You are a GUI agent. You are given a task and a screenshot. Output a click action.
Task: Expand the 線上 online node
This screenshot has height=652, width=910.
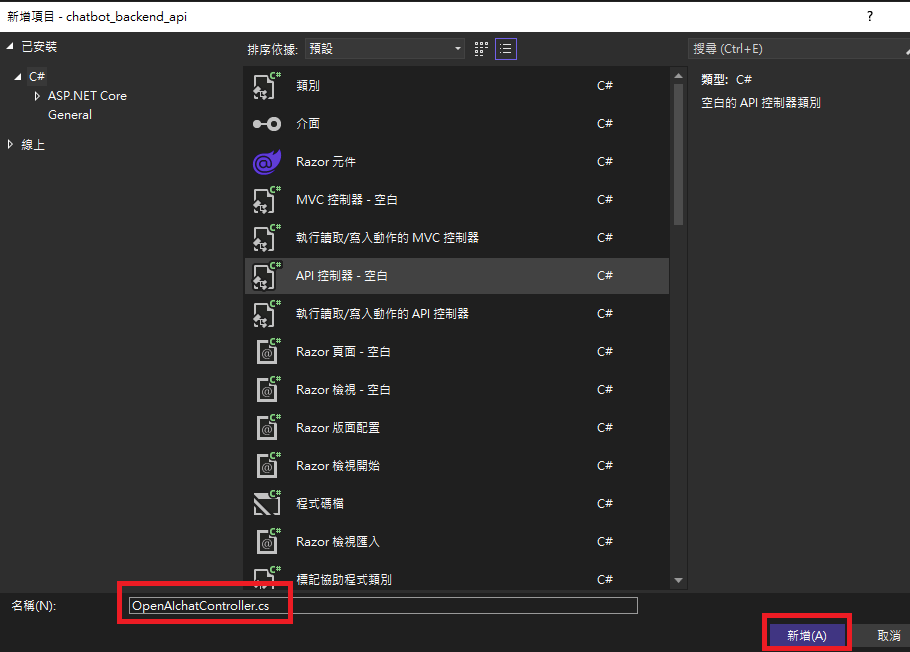[10, 145]
